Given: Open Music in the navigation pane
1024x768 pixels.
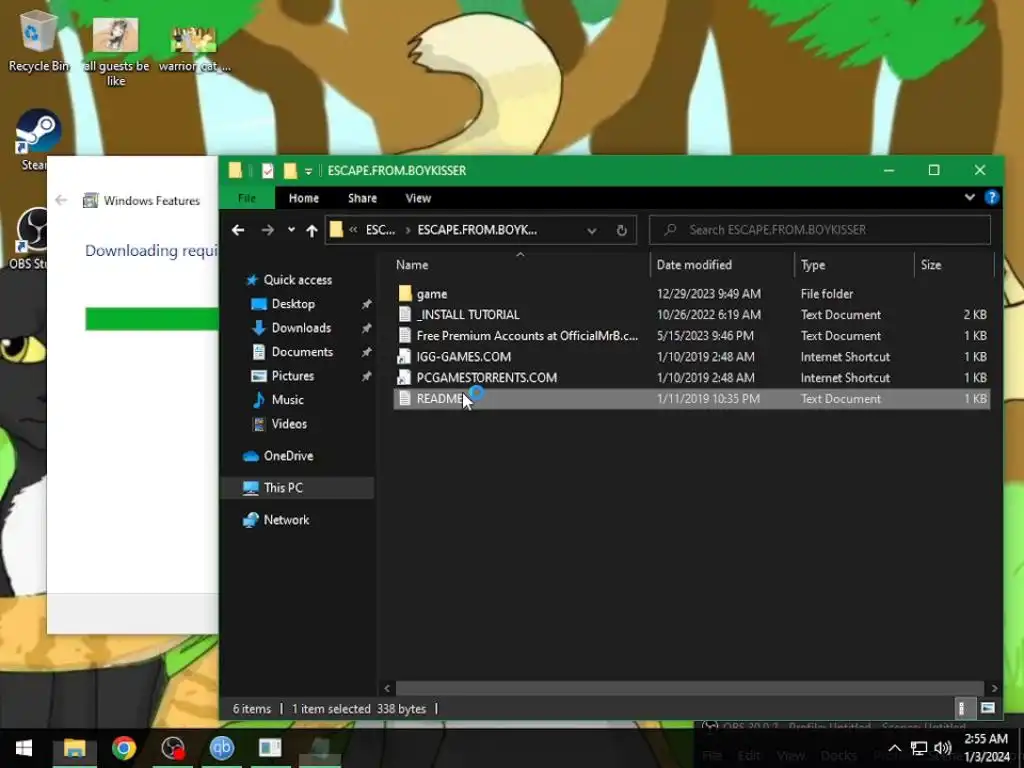Looking at the screenshot, I should click(287, 400).
